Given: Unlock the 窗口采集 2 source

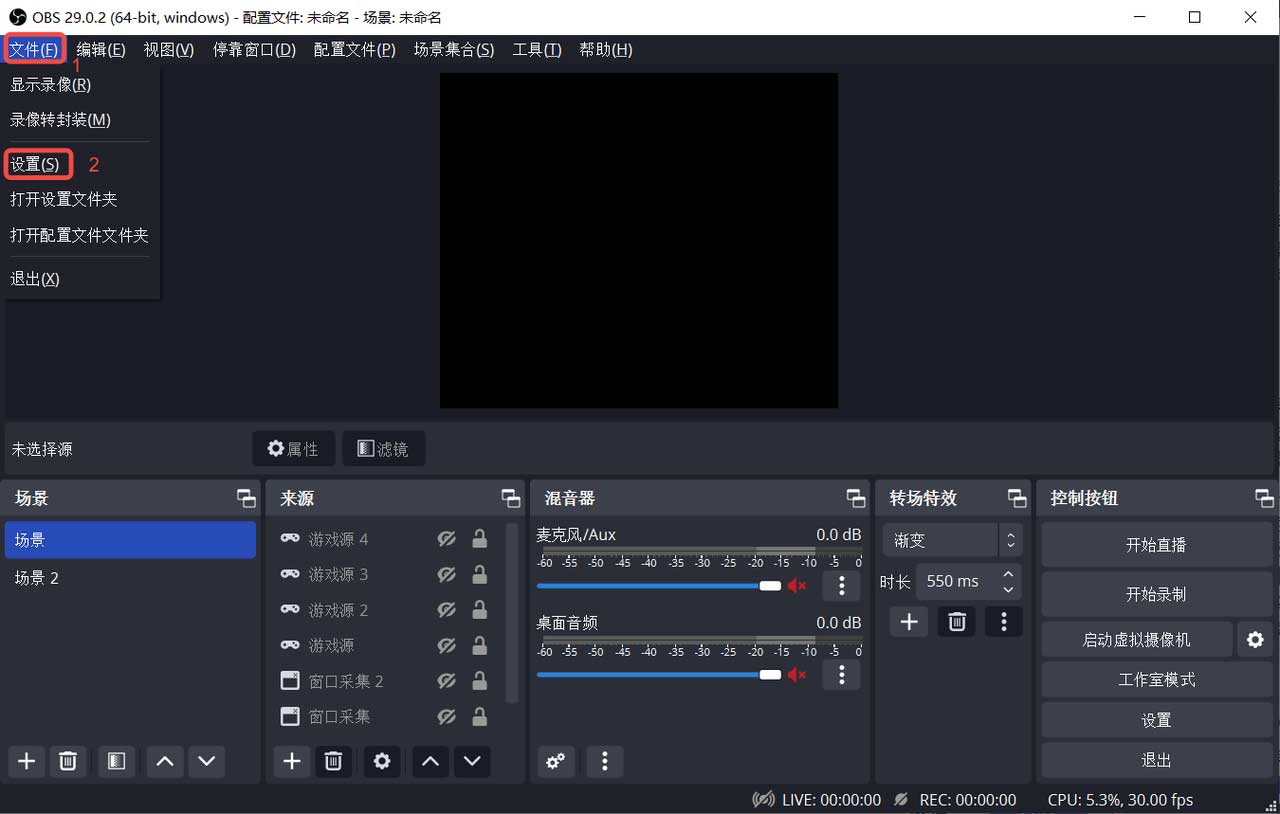Looking at the screenshot, I should pos(480,681).
